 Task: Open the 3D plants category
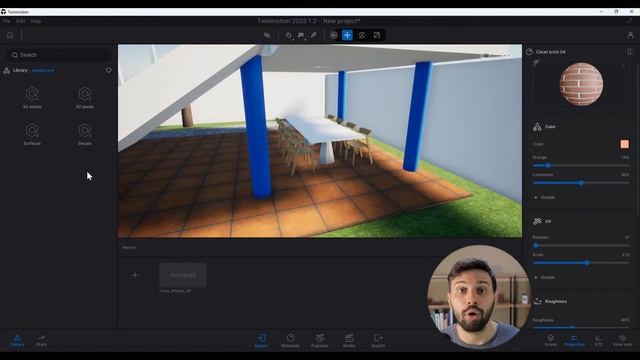pyautogui.click(x=85, y=98)
